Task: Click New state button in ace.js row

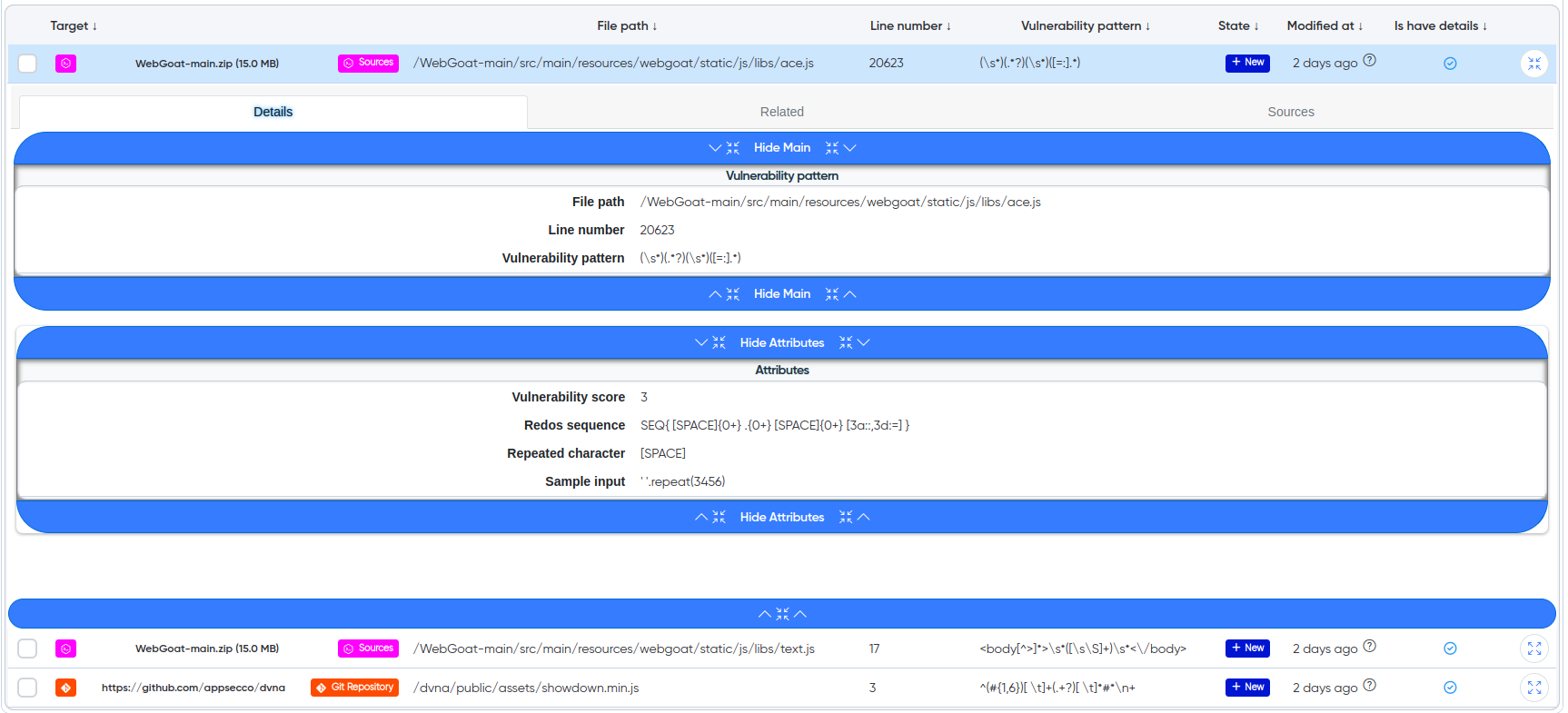Action: (x=1247, y=63)
